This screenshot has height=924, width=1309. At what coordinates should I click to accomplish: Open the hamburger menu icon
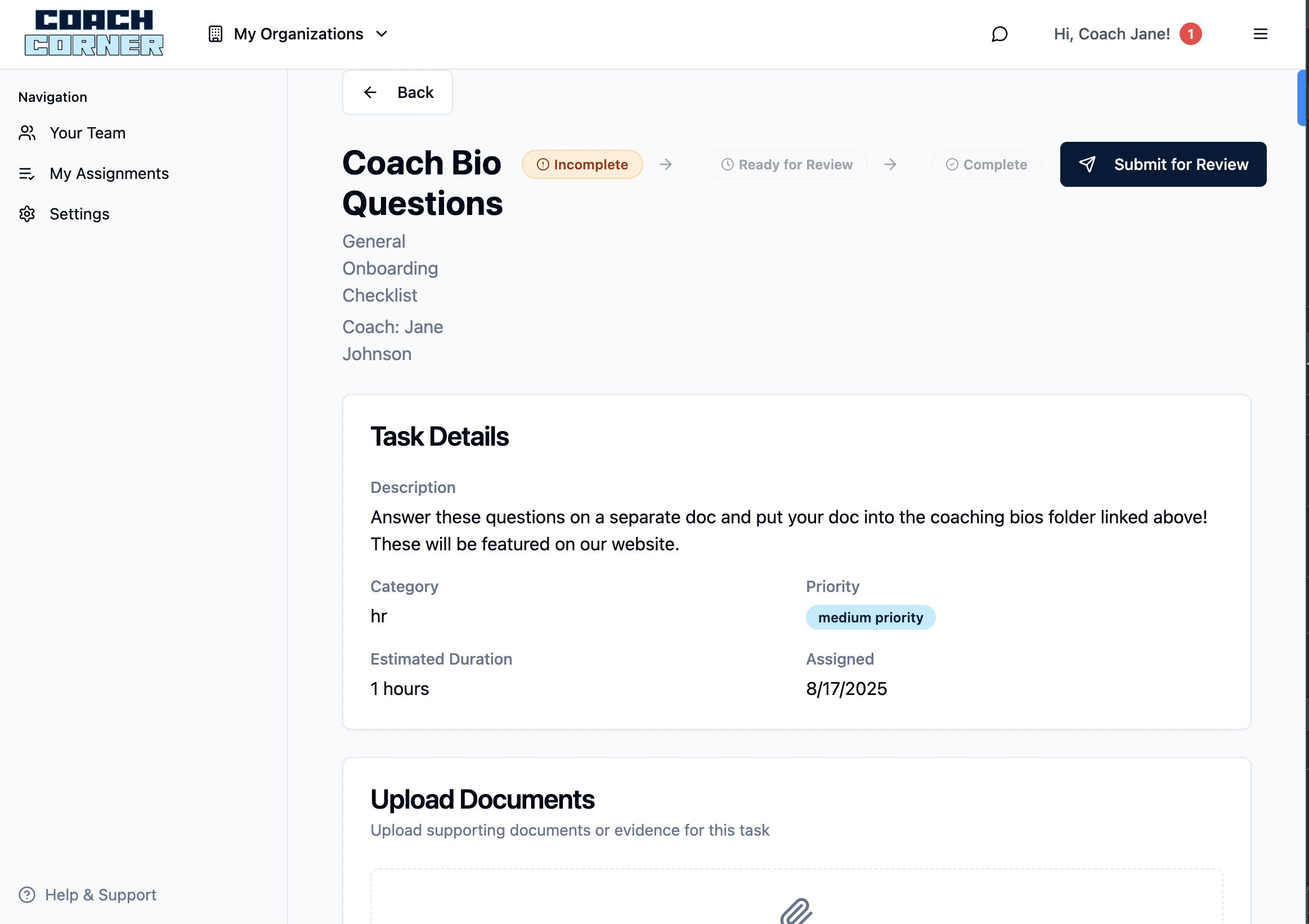(x=1260, y=34)
